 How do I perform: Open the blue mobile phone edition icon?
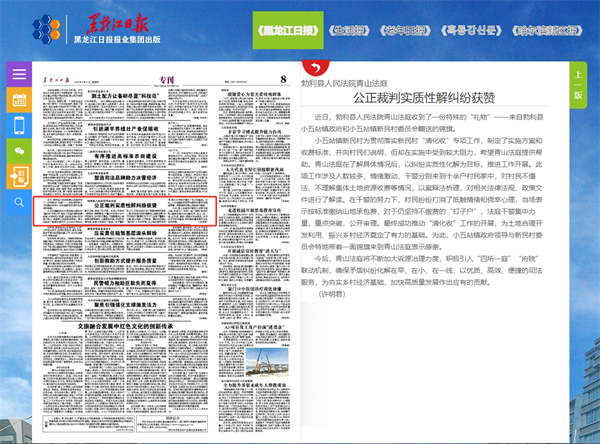pyautogui.click(x=19, y=125)
